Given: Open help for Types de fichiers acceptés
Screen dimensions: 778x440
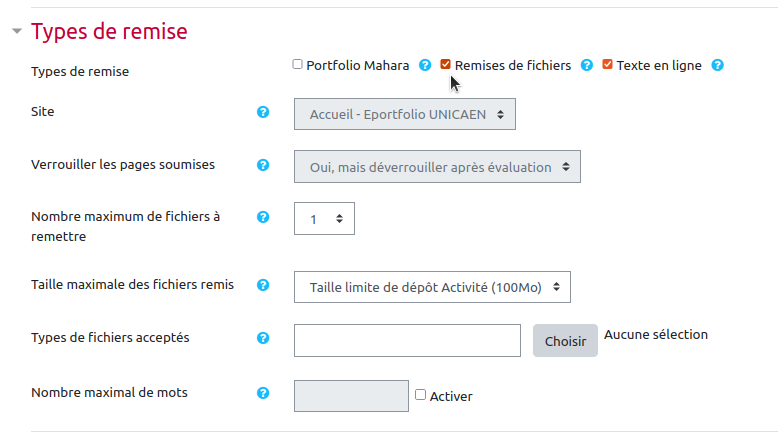Looking at the screenshot, I should pos(263,338).
